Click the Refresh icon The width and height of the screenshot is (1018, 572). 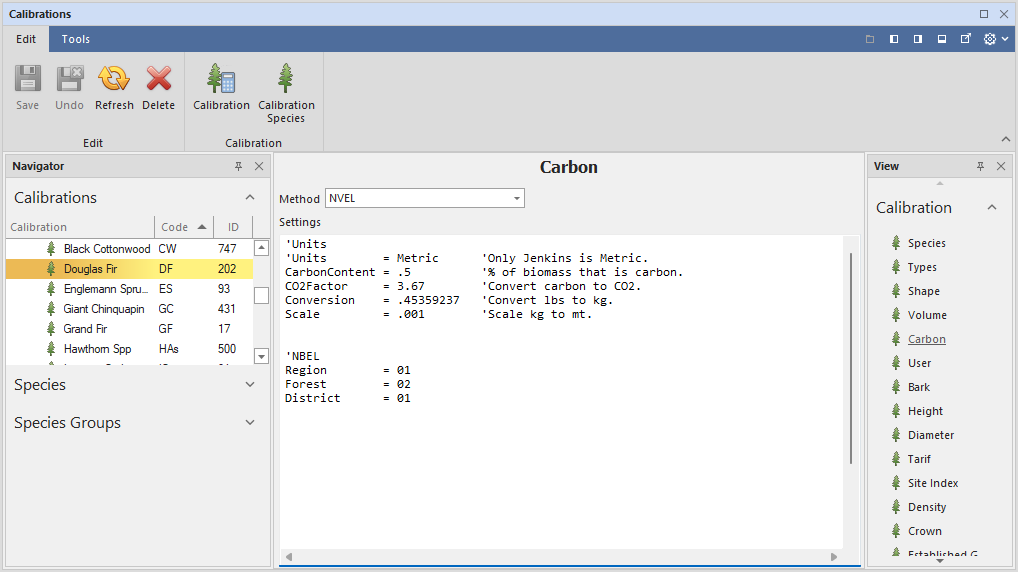[114, 79]
